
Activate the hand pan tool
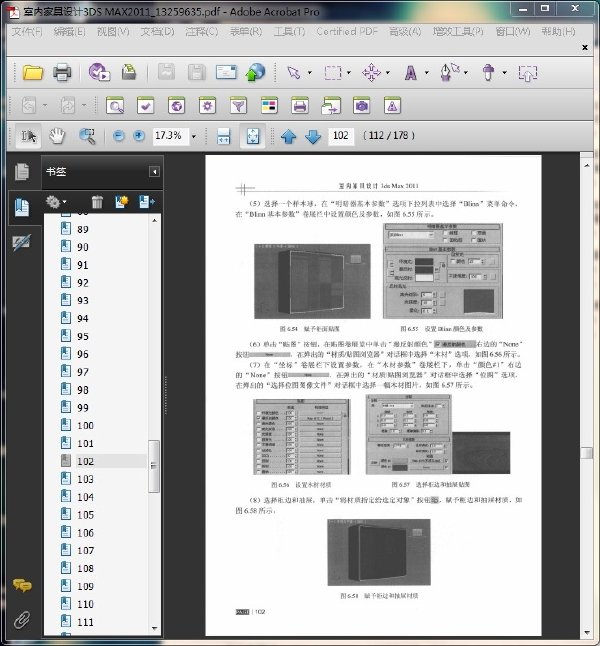click(x=57, y=136)
